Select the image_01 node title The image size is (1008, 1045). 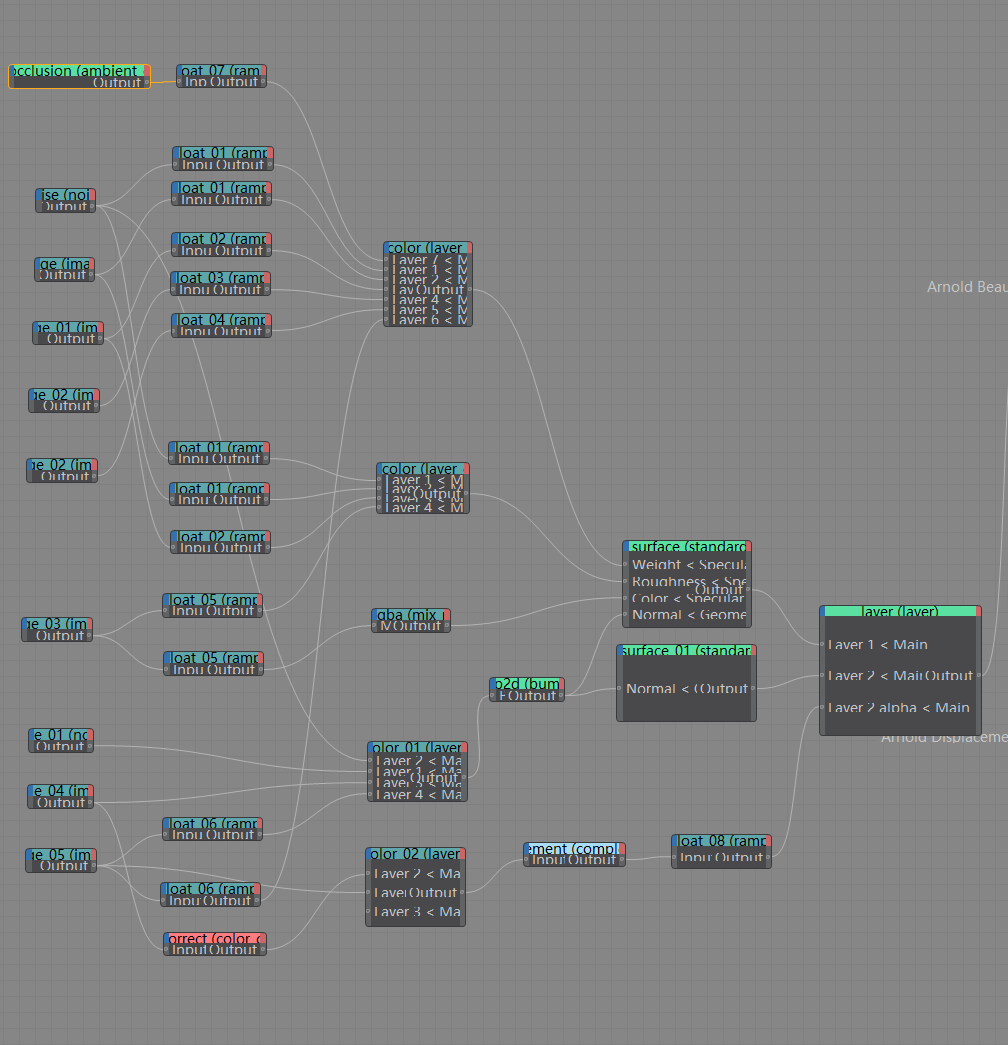pyautogui.click(x=67, y=327)
